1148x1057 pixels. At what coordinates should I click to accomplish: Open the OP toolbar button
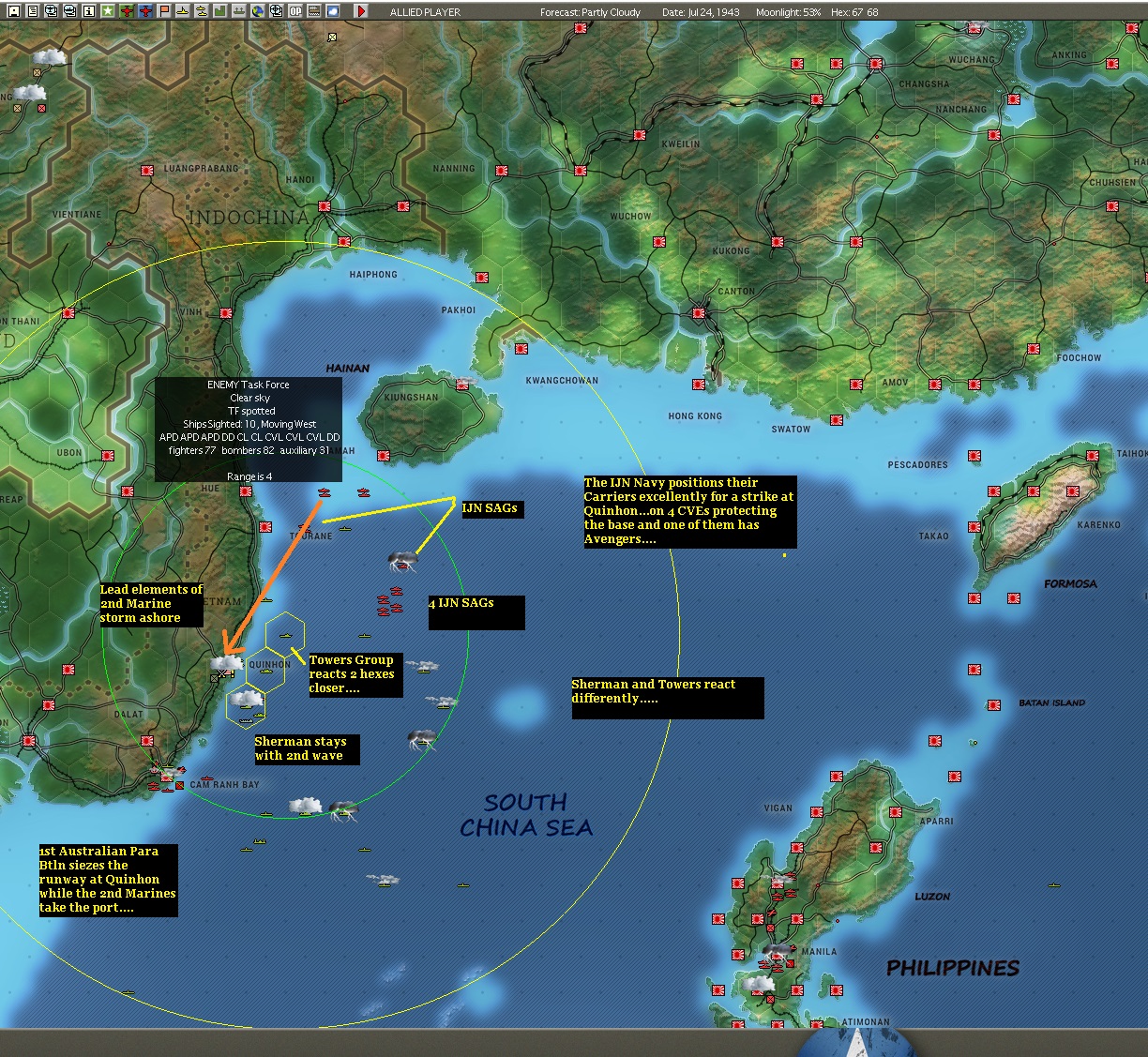click(x=295, y=11)
